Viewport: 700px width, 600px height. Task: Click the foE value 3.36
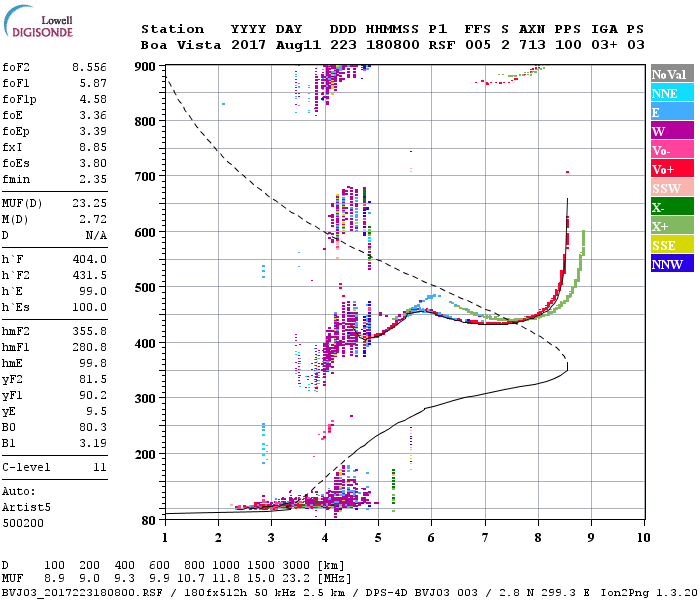(x=93, y=115)
